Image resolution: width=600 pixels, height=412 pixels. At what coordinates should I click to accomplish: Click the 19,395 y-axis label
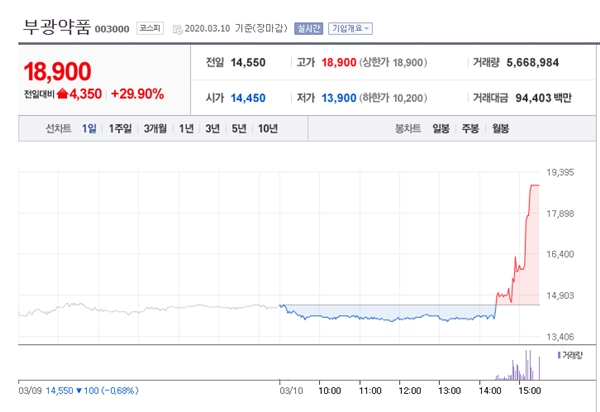tap(560, 173)
